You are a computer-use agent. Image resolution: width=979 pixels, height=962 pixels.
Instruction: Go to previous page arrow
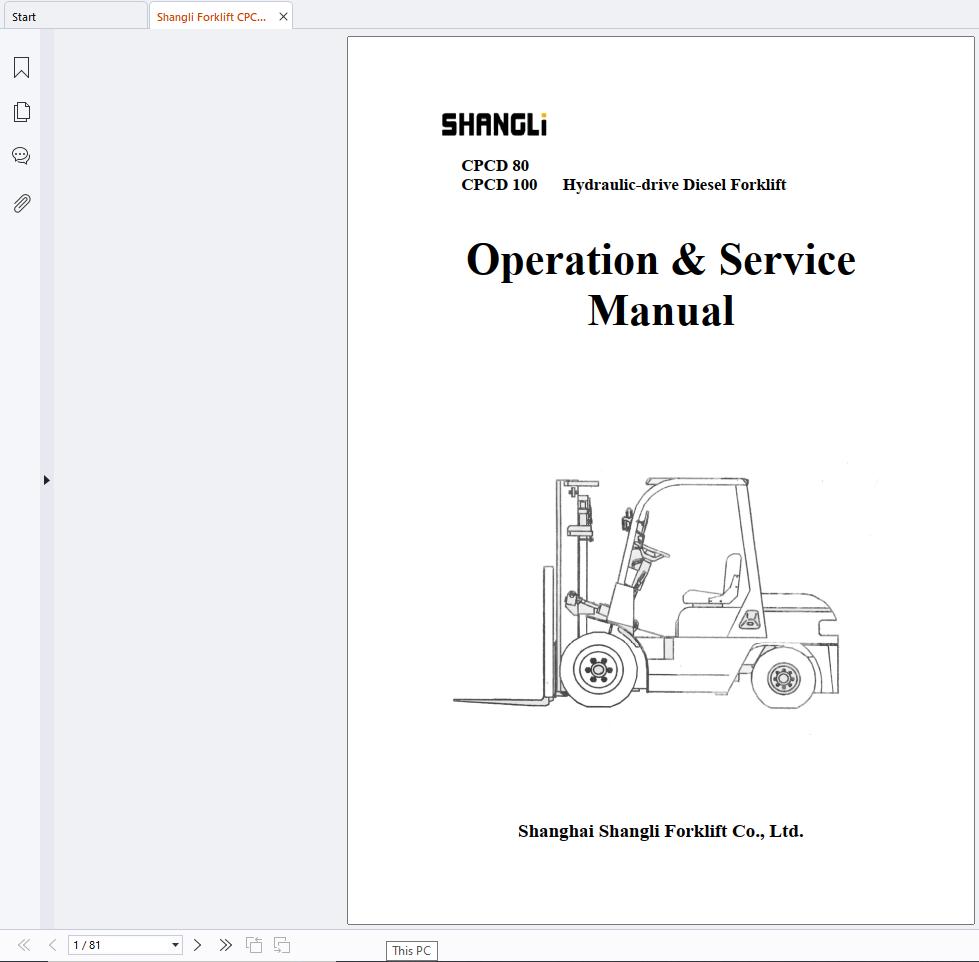coord(52,945)
